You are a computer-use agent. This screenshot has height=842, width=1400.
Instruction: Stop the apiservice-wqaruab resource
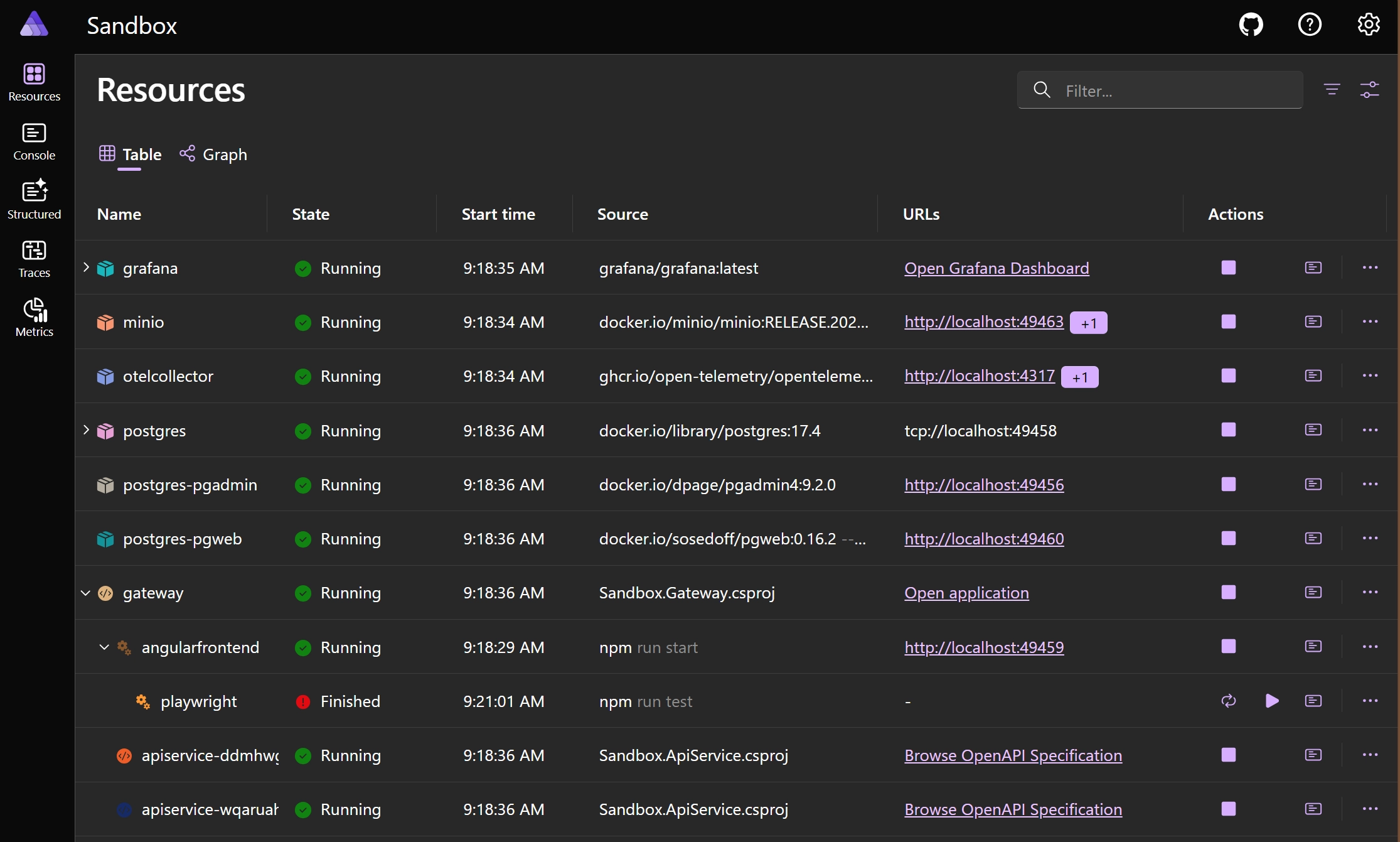(x=1229, y=809)
